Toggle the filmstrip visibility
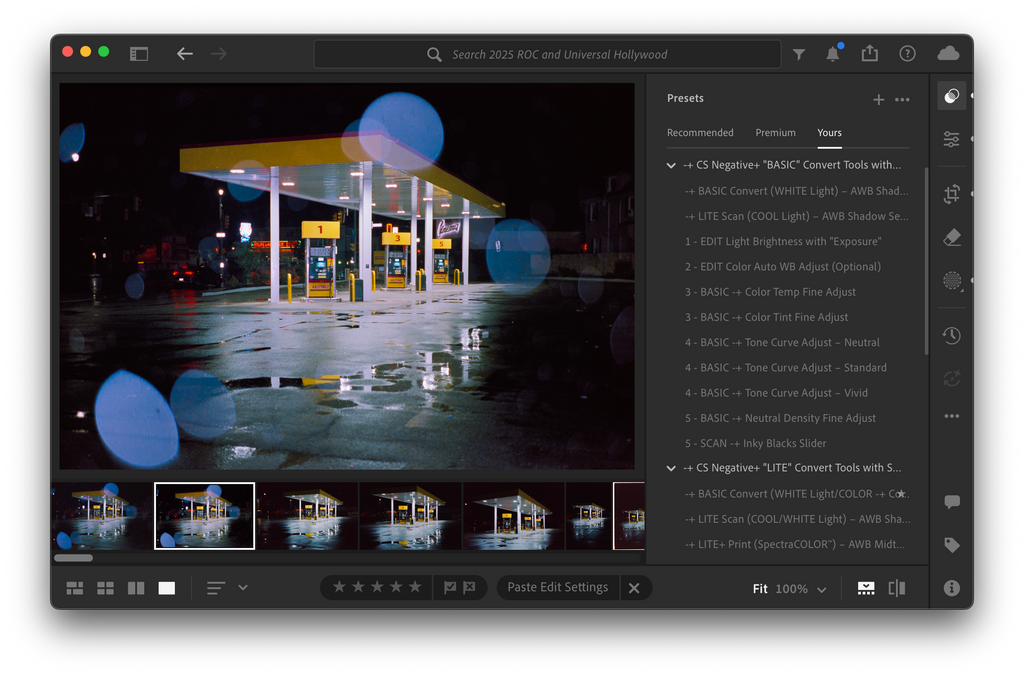This screenshot has height=676, width=1024. [x=865, y=588]
